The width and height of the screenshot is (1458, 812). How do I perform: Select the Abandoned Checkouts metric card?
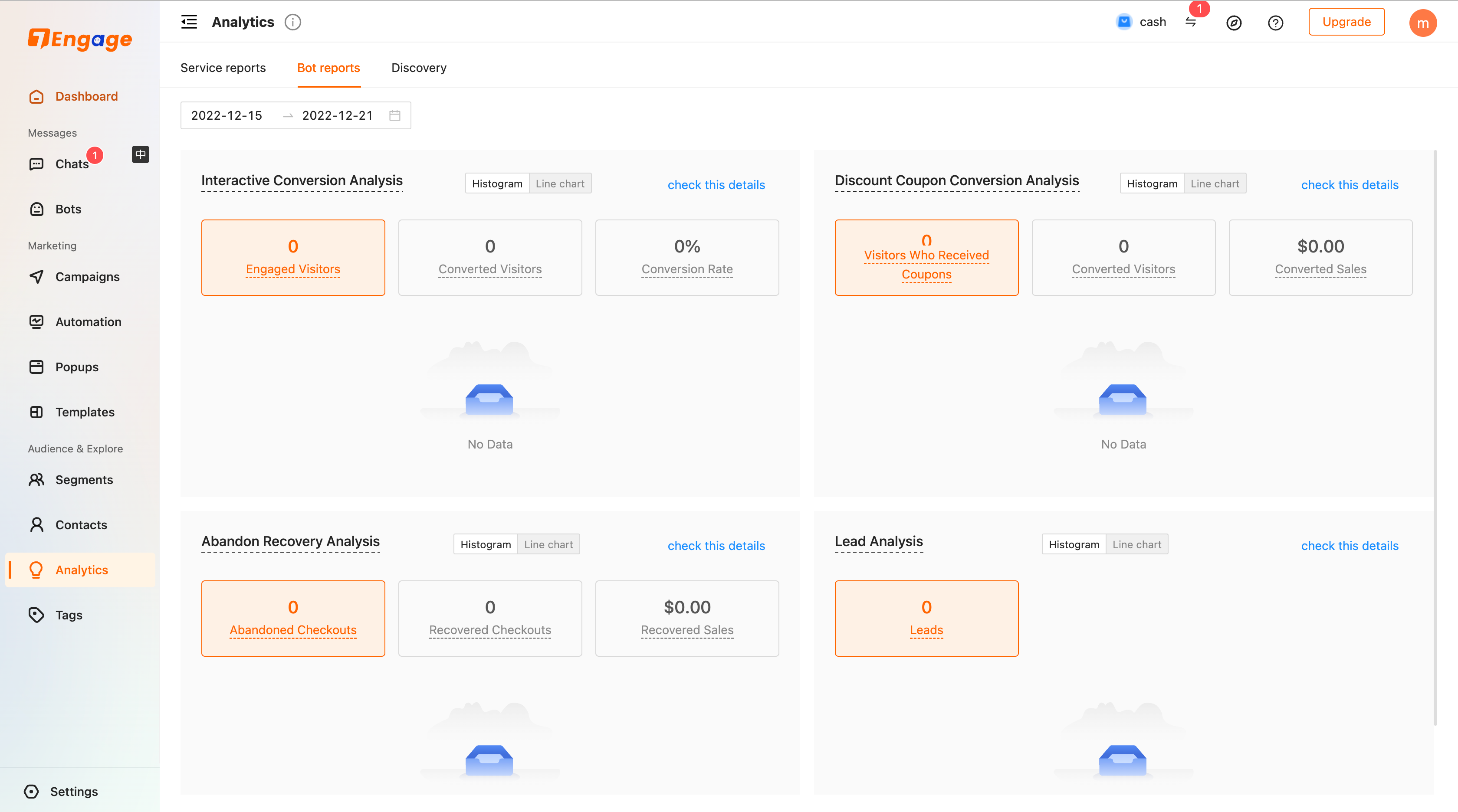293,619
